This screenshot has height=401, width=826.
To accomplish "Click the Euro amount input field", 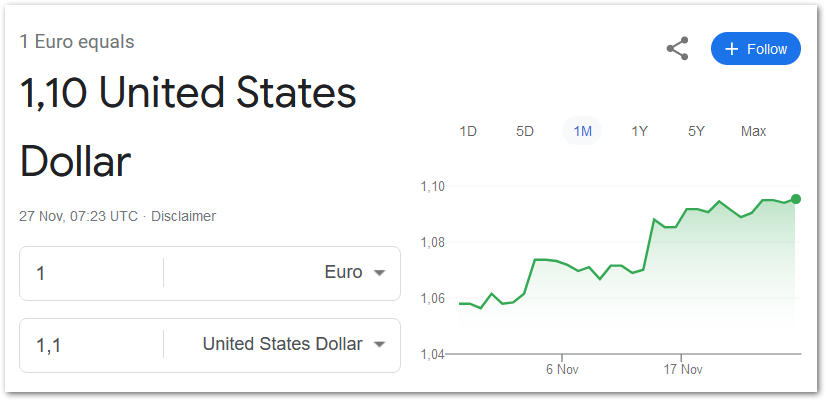I will point(90,273).
